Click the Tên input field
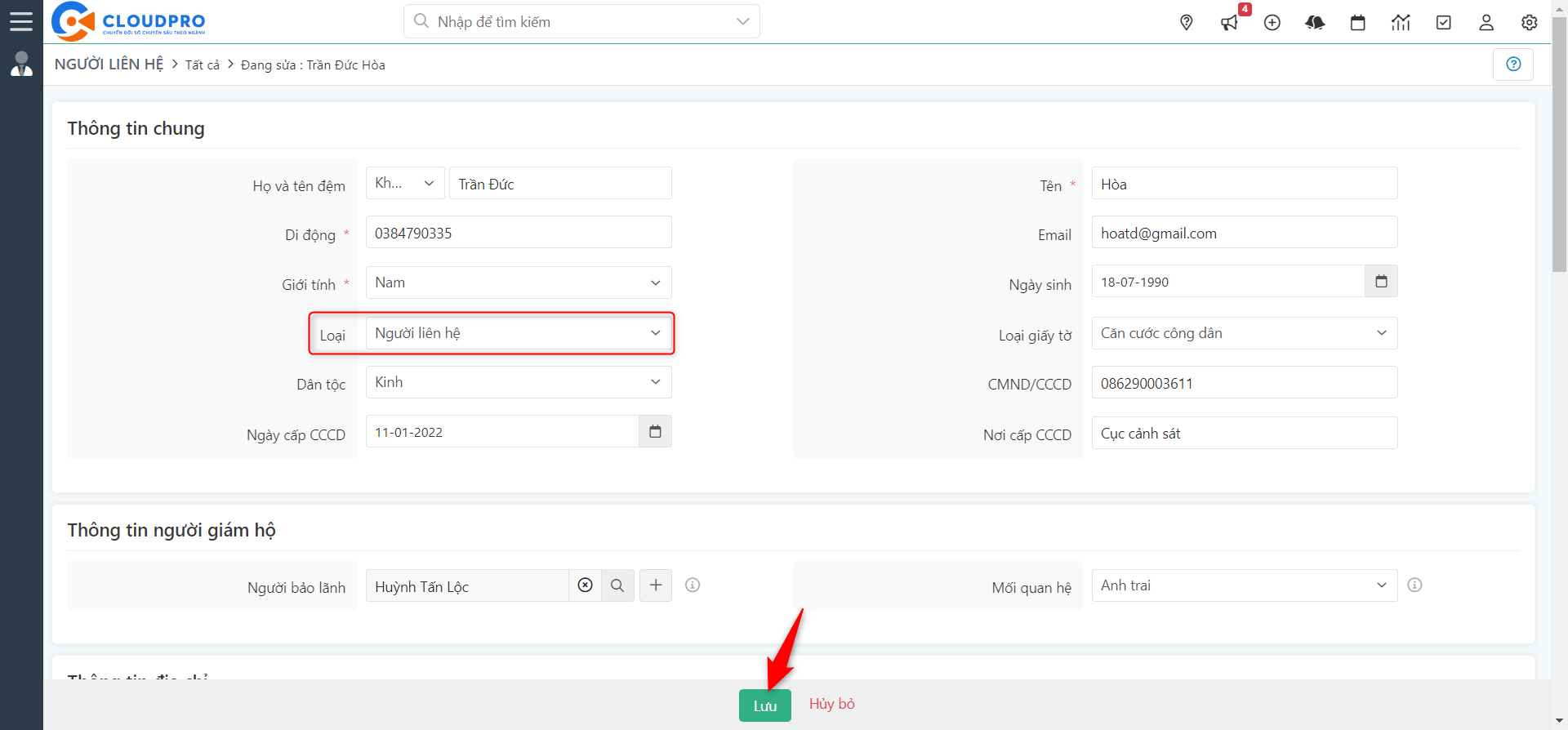1568x730 pixels. (1245, 183)
